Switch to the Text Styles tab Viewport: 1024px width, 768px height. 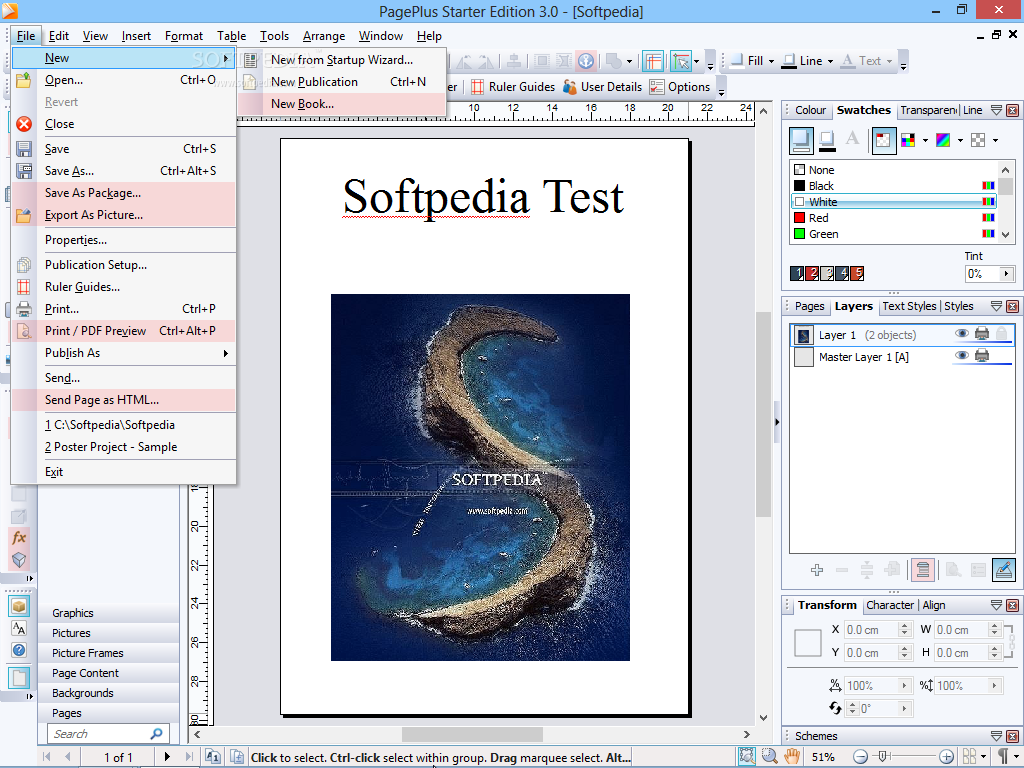coord(909,306)
